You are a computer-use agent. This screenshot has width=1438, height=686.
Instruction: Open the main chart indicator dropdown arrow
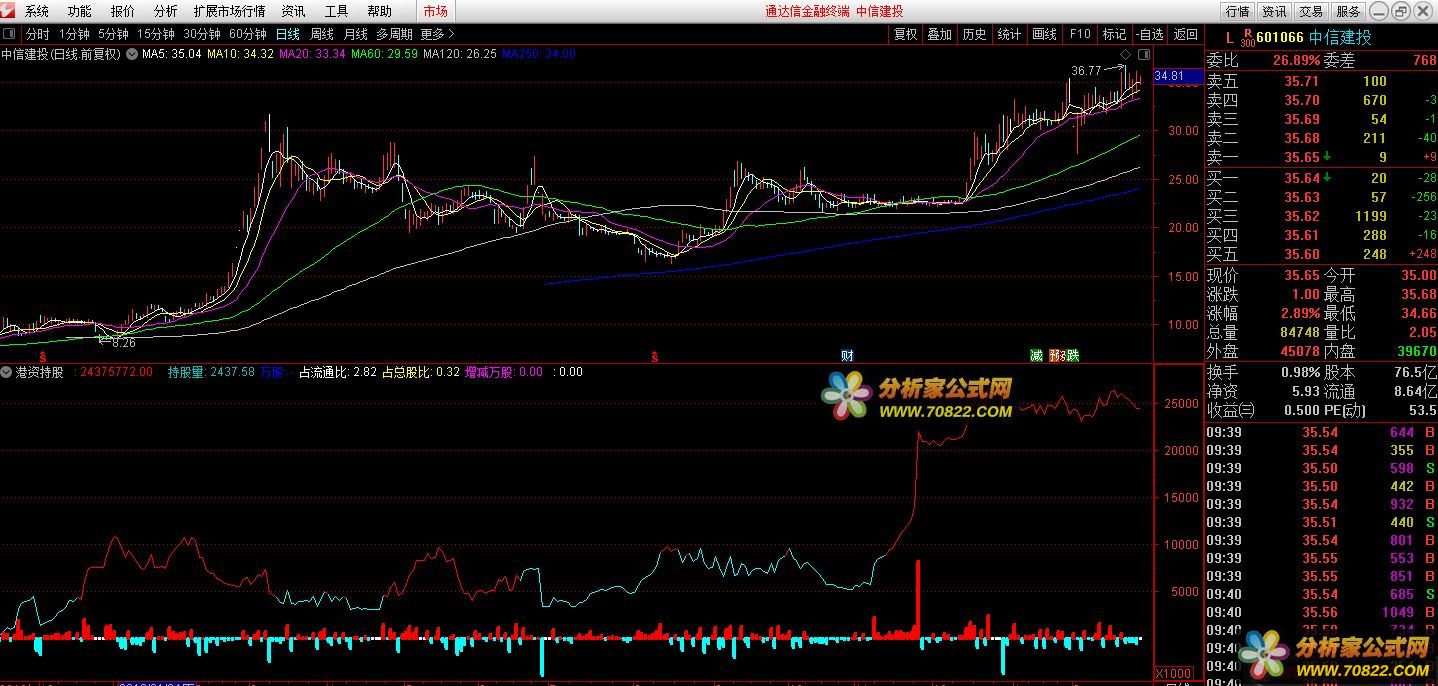(x=130, y=54)
